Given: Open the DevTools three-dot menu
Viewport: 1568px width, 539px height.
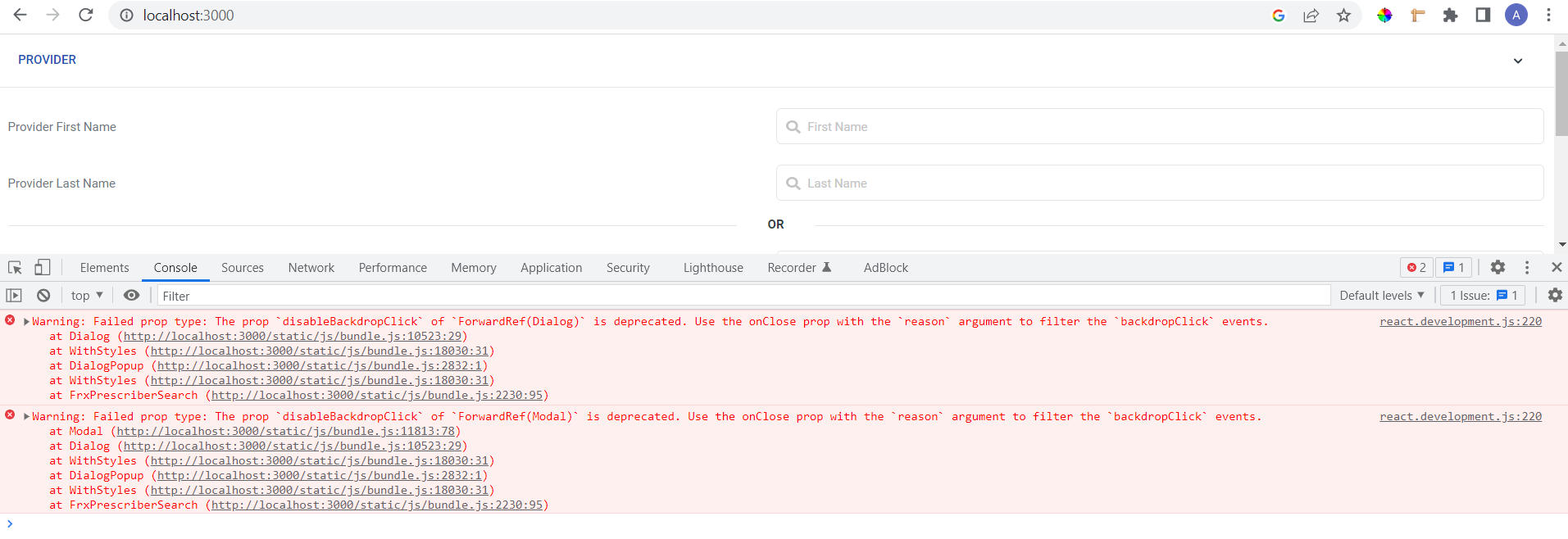Looking at the screenshot, I should (1526, 267).
